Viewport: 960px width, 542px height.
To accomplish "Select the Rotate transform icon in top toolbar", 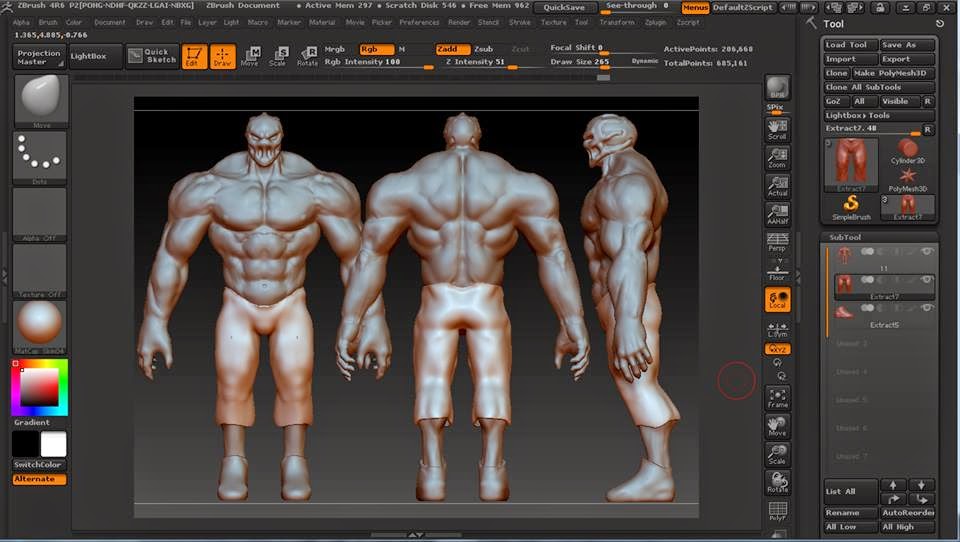I will [x=307, y=56].
